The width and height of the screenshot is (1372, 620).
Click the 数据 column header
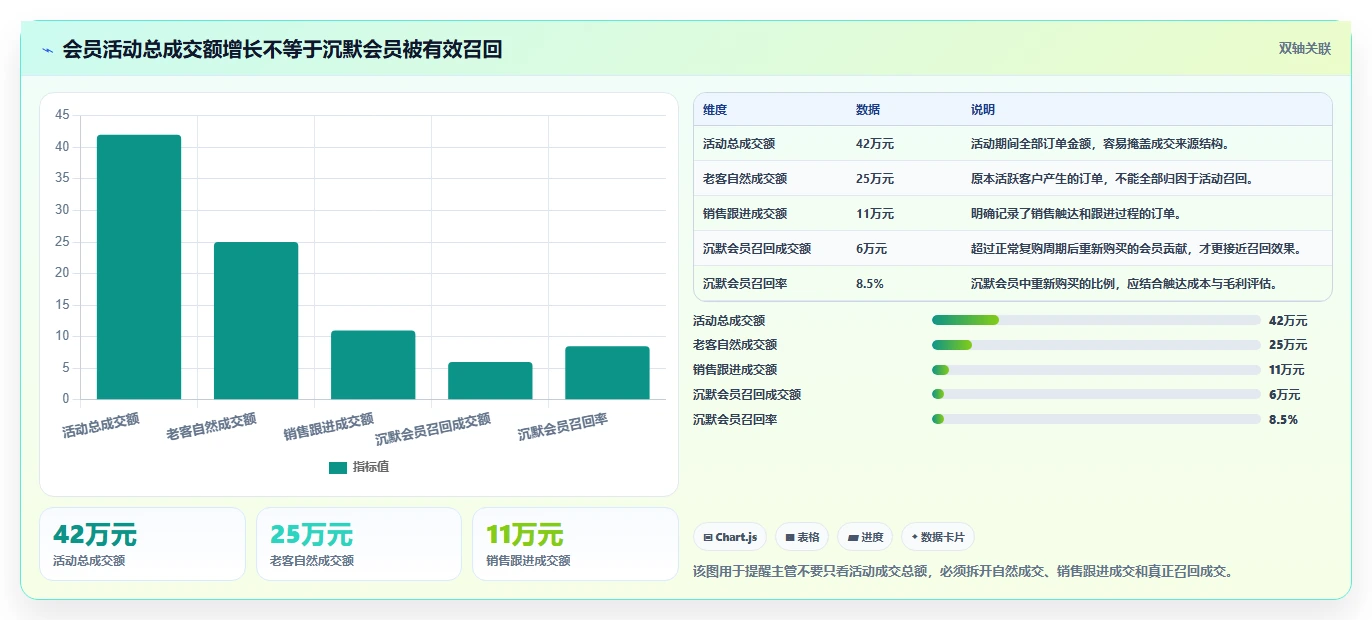[x=868, y=110]
